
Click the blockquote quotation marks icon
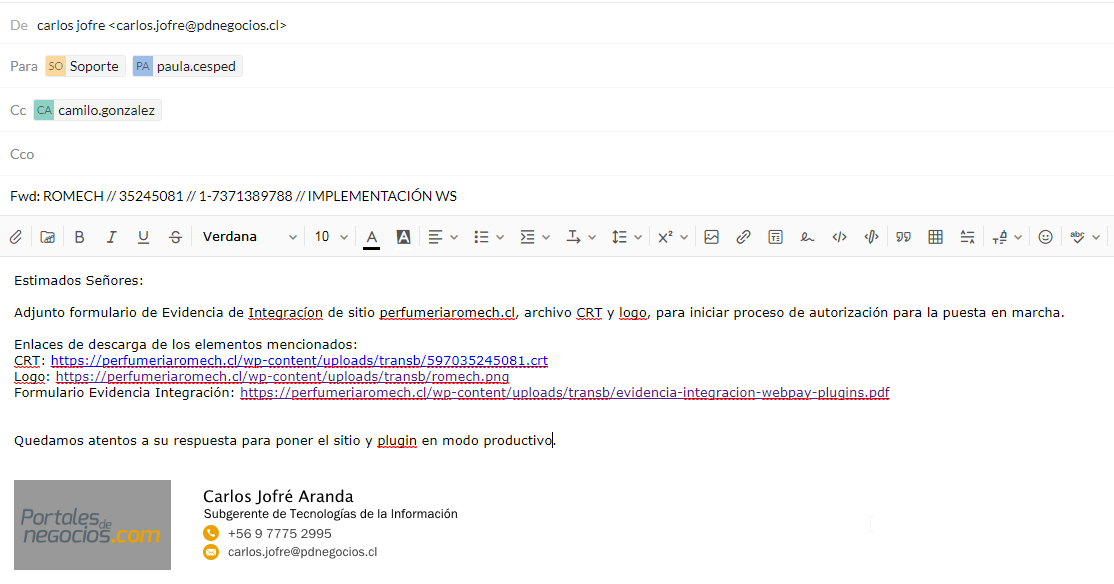(x=903, y=237)
